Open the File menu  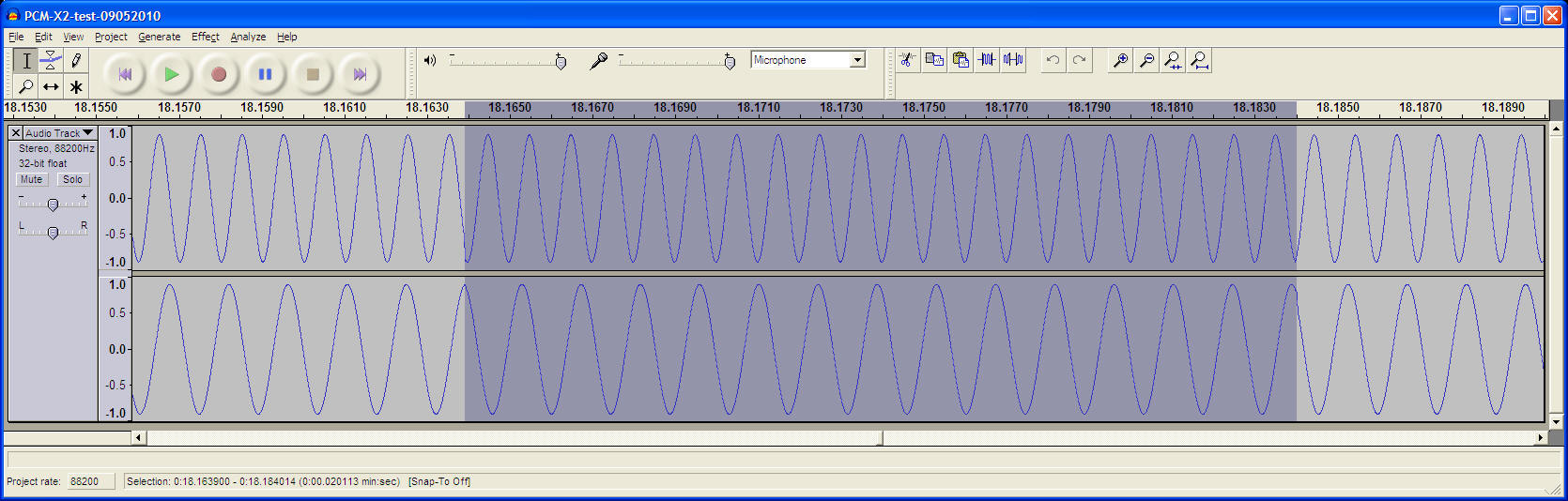16,37
